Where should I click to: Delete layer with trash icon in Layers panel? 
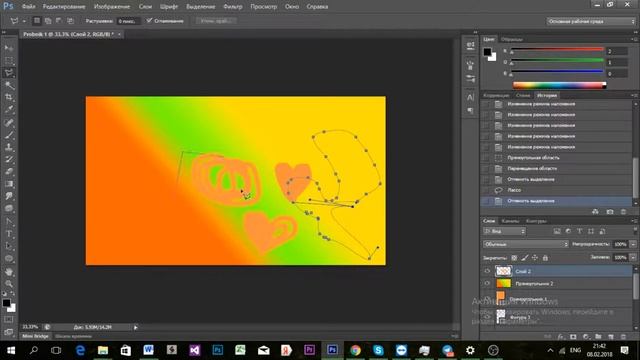coord(623,337)
